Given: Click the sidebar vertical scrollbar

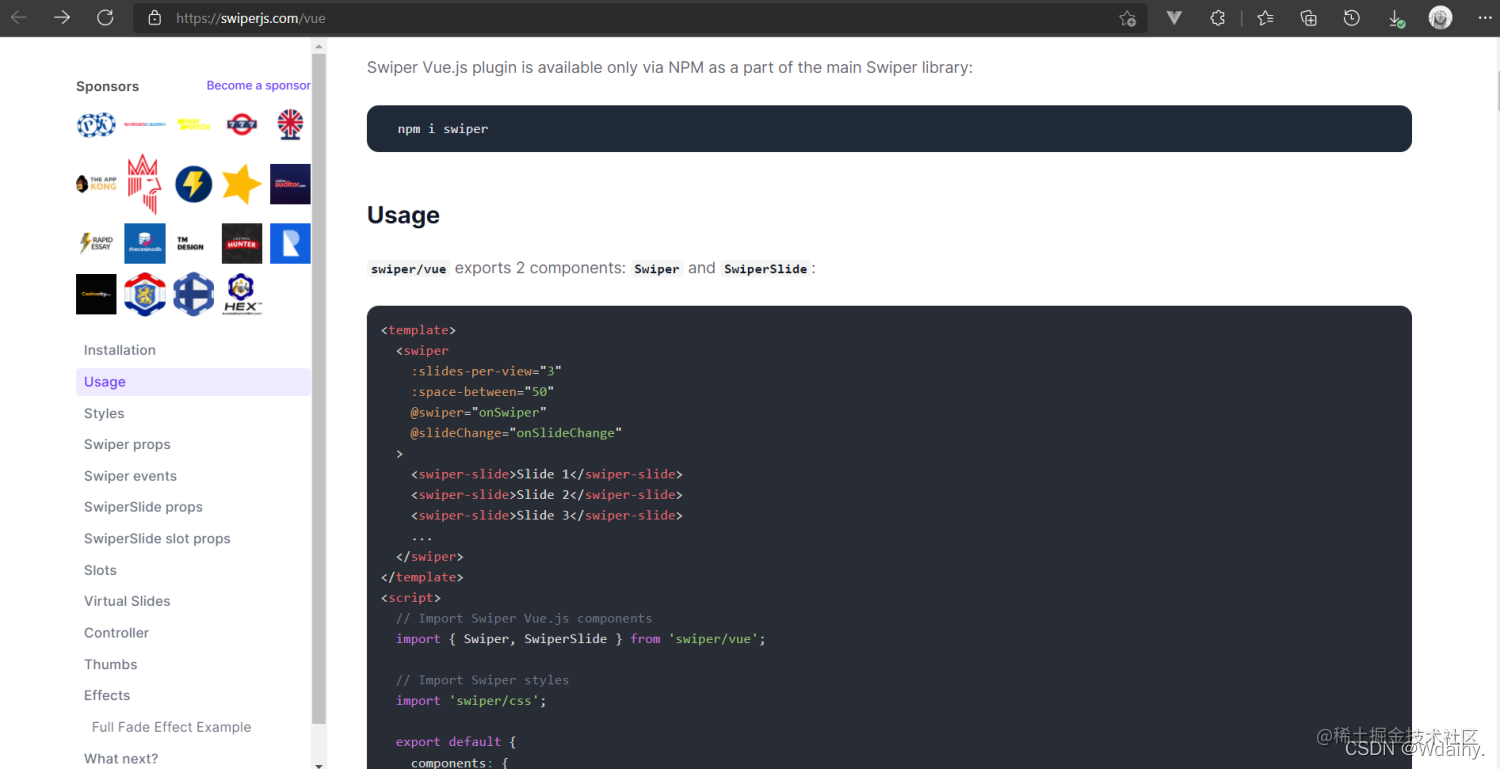Looking at the screenshot, I should pyautogui.click(x=319, y=390).
